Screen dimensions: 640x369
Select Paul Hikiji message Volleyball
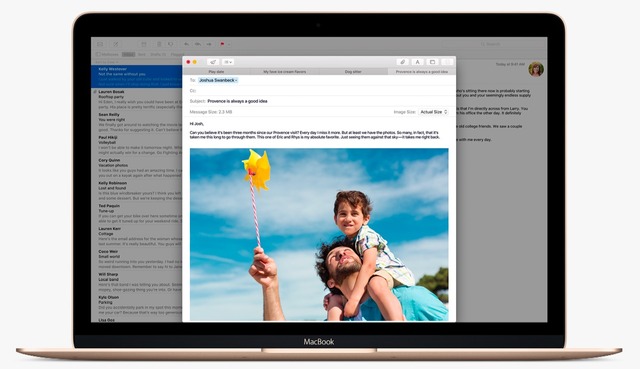[136, 145]
